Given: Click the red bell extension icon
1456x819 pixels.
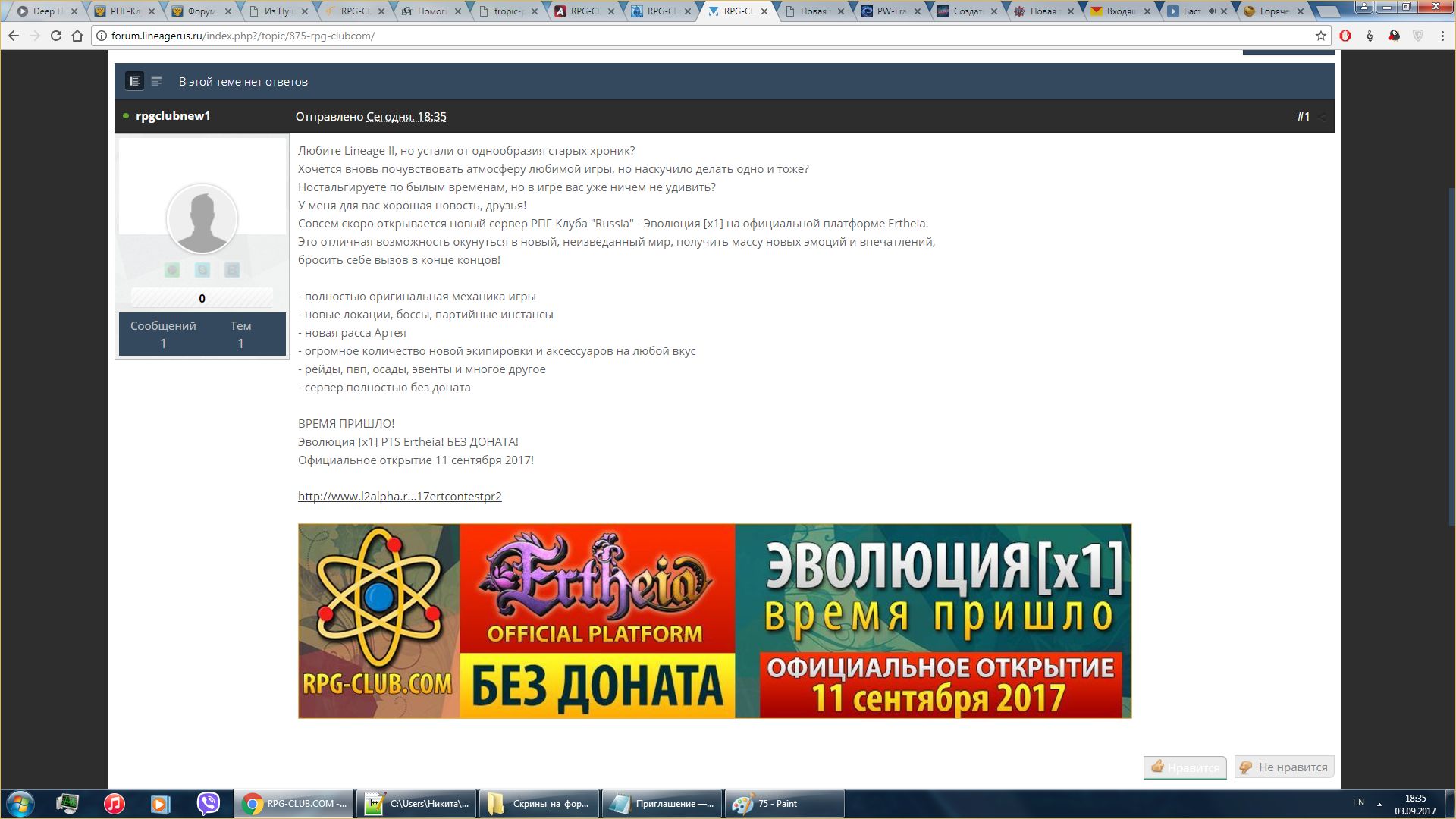Looking at the screenshot, I should click(x=1394, y=36).
